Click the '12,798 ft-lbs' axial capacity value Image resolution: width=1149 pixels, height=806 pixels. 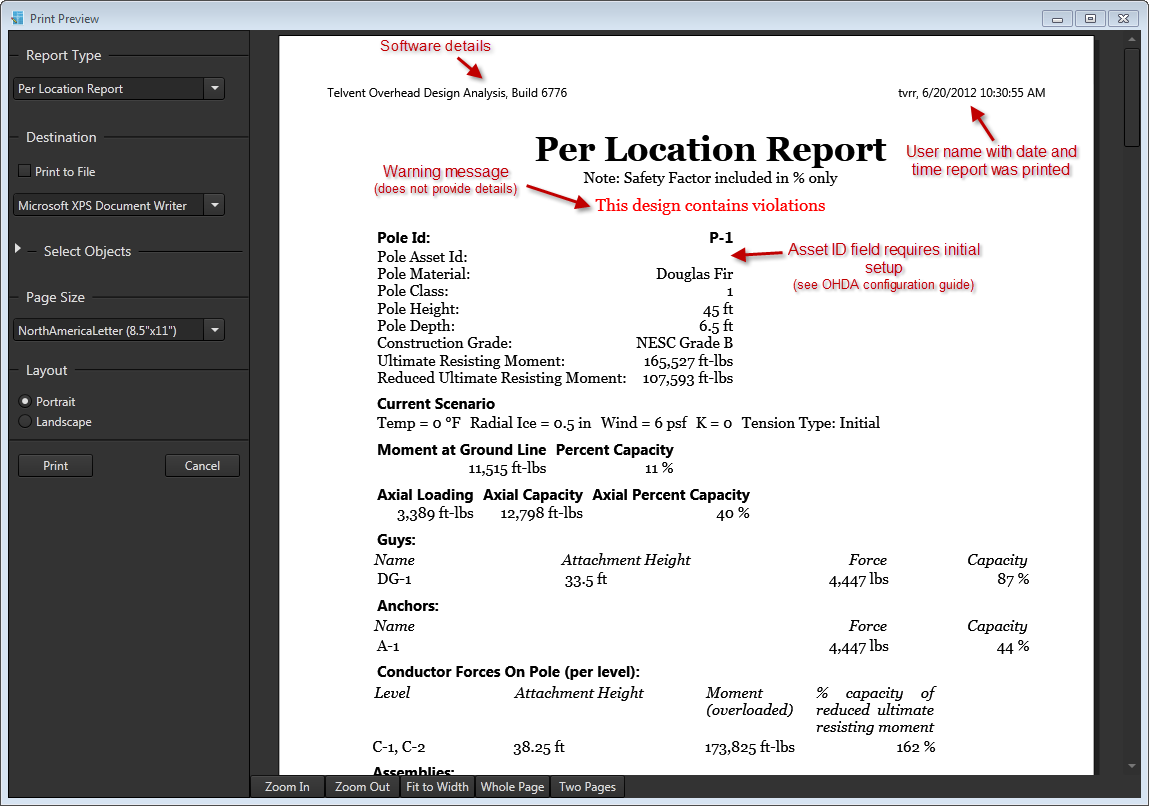click(542, 514)
